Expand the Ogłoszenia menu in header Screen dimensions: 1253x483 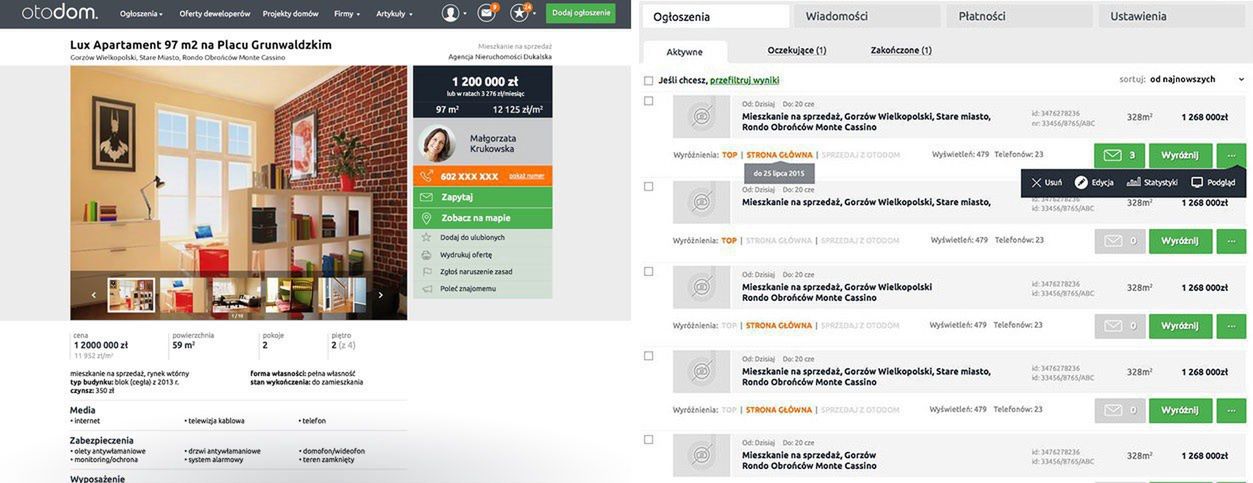pyautogui.click(x=140, y=14)
